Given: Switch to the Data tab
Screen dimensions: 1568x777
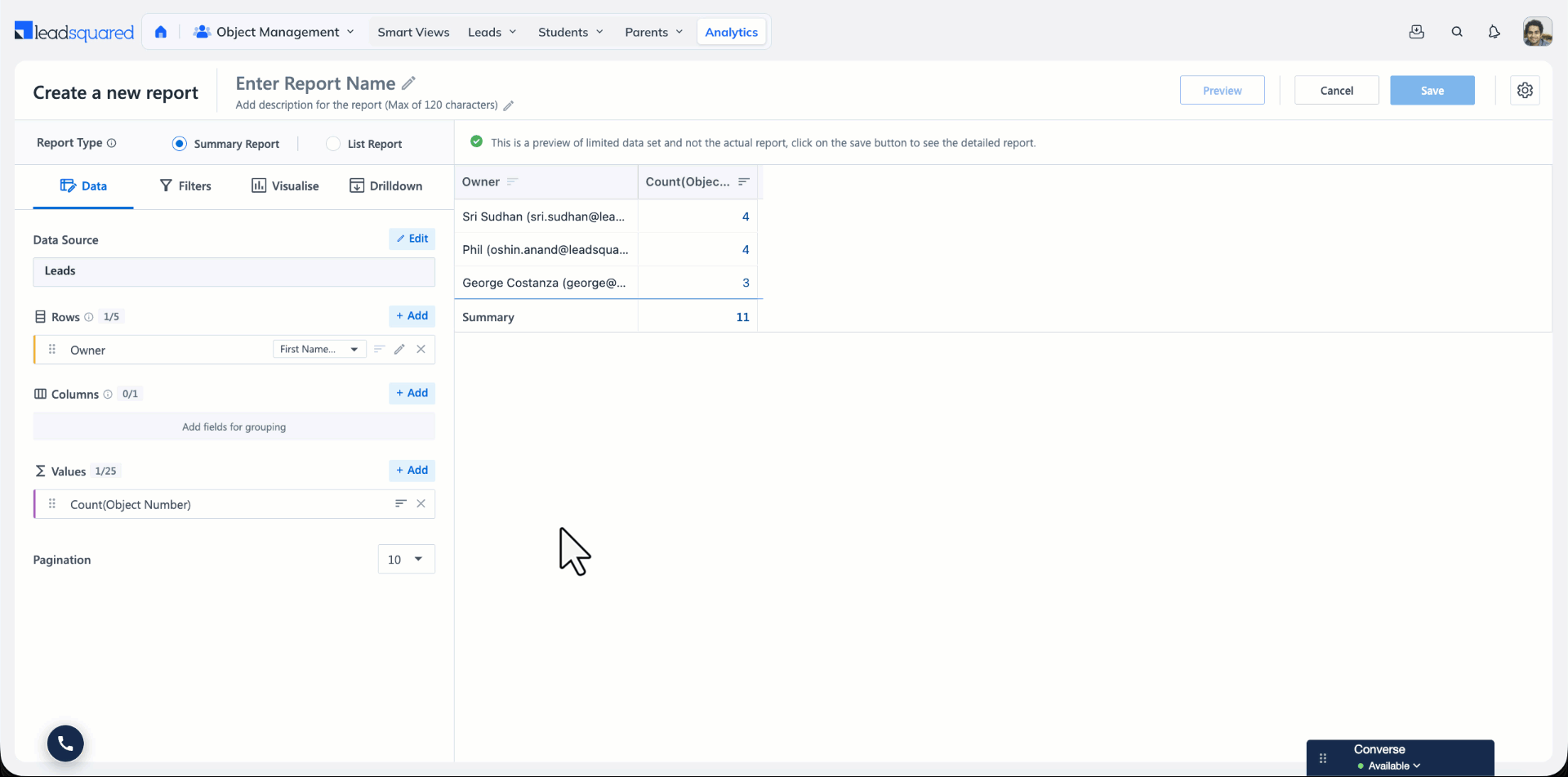Looking at the screenshot, I should pyautogui.click(x=83, y=186).
